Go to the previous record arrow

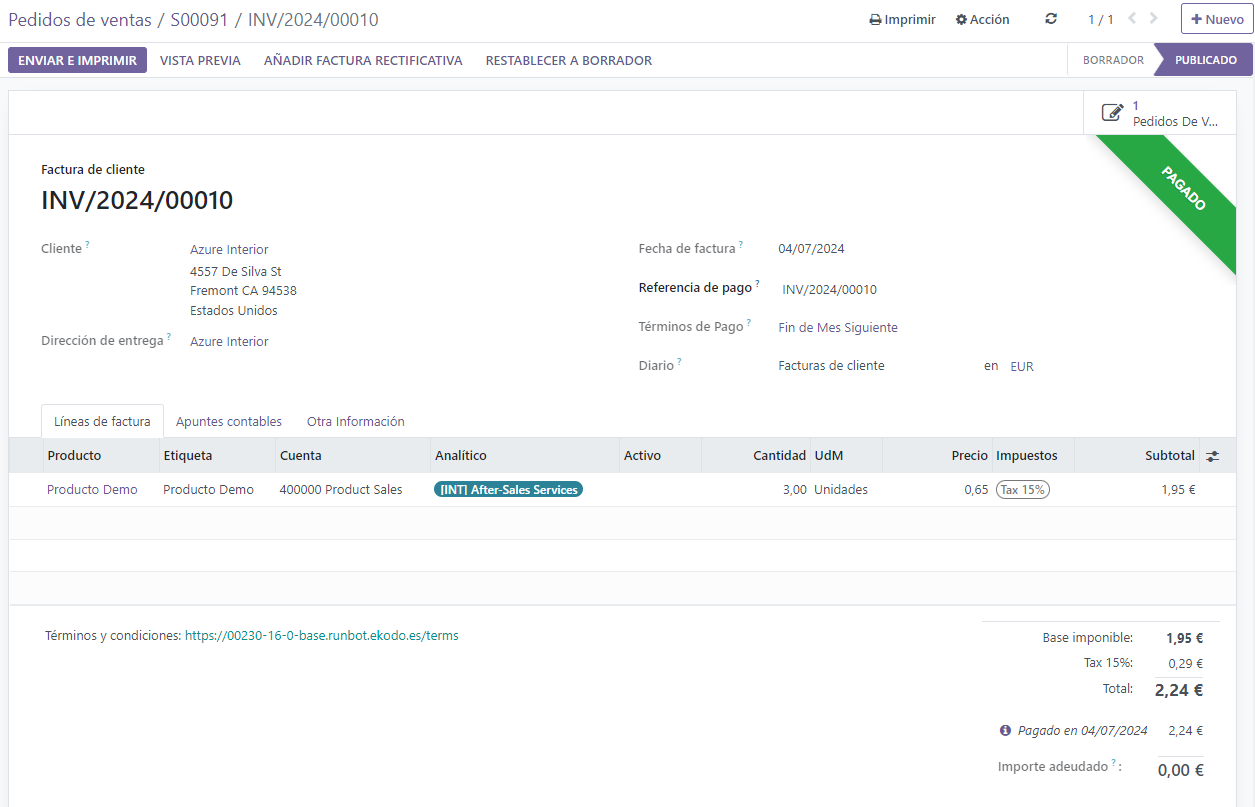[1132, 19]
